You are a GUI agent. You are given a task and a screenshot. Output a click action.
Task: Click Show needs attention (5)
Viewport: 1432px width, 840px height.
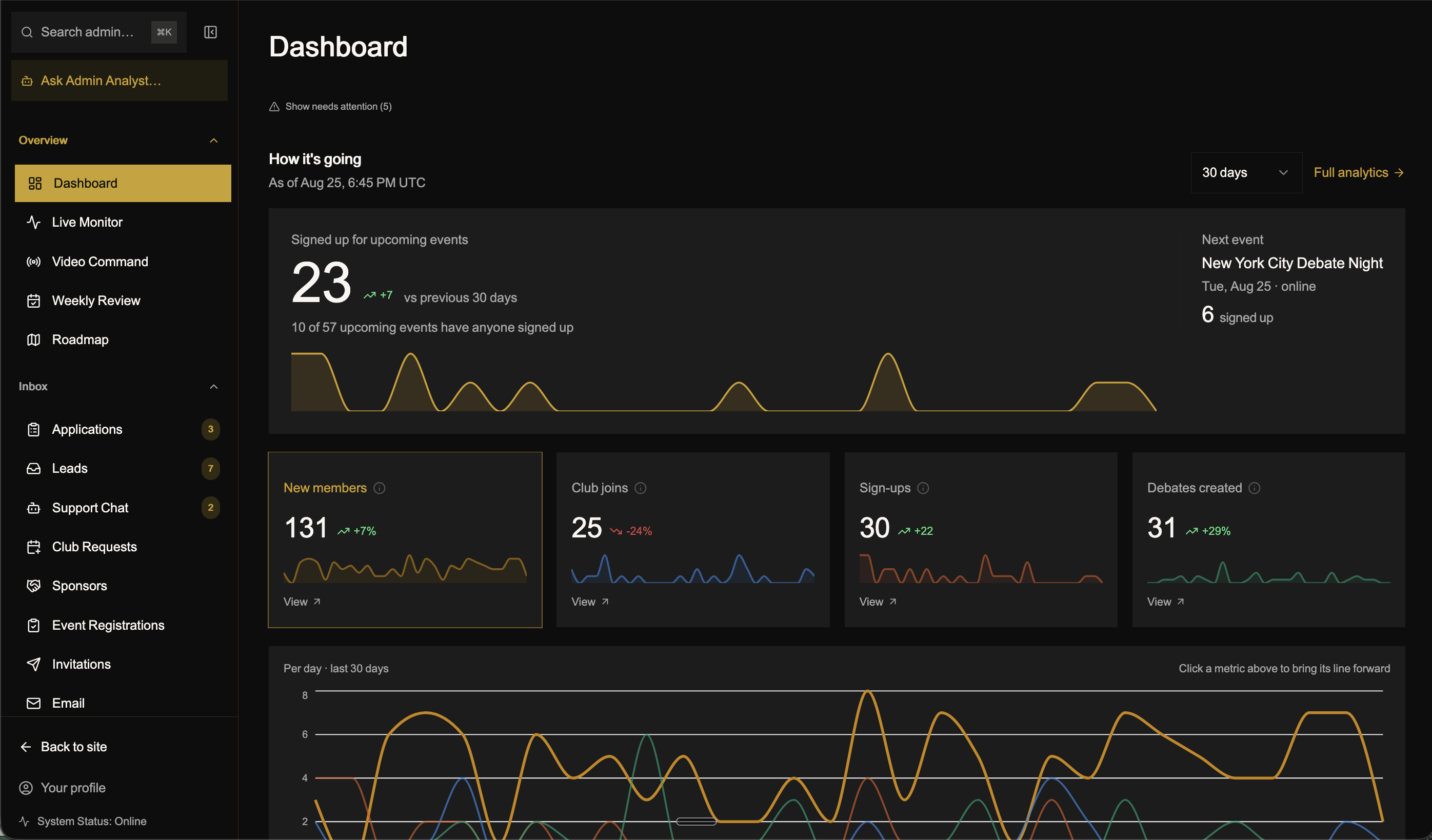(x=330, y=106)
